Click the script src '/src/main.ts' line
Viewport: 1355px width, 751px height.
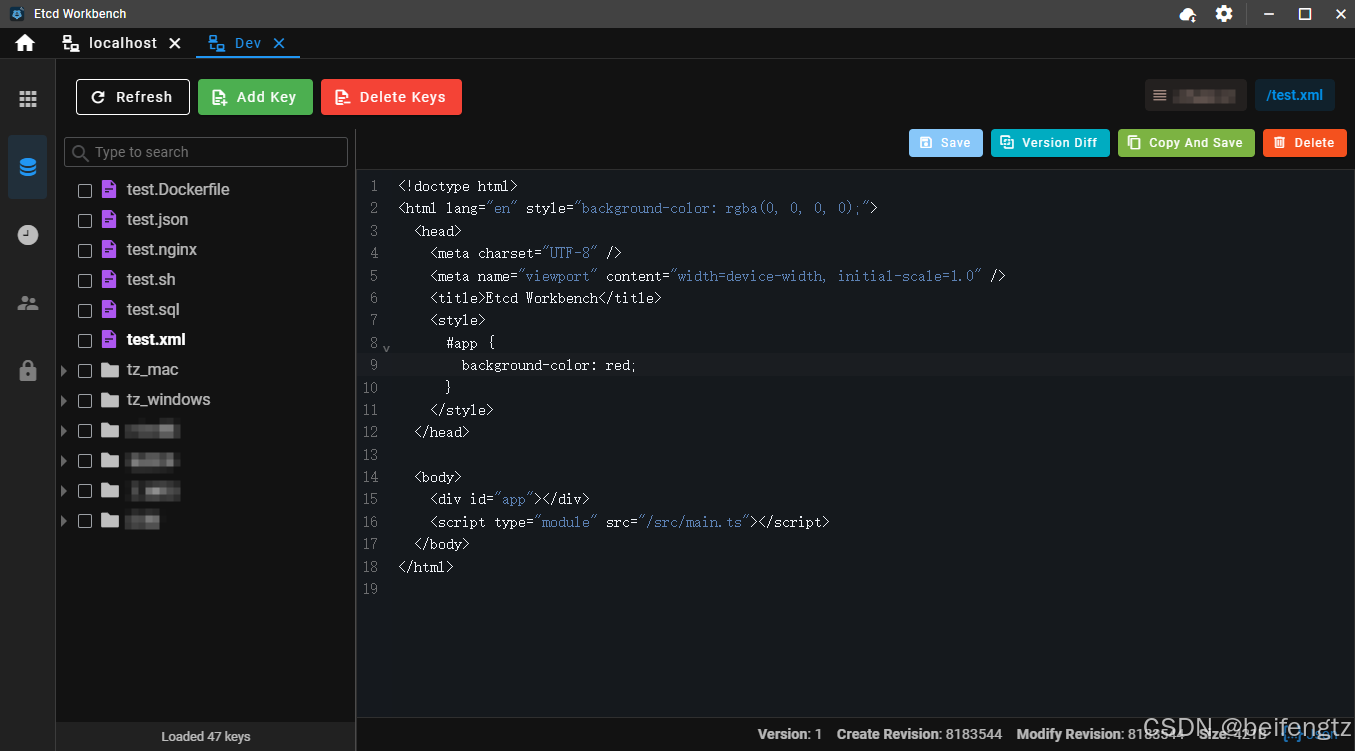[x=630, y=522]
